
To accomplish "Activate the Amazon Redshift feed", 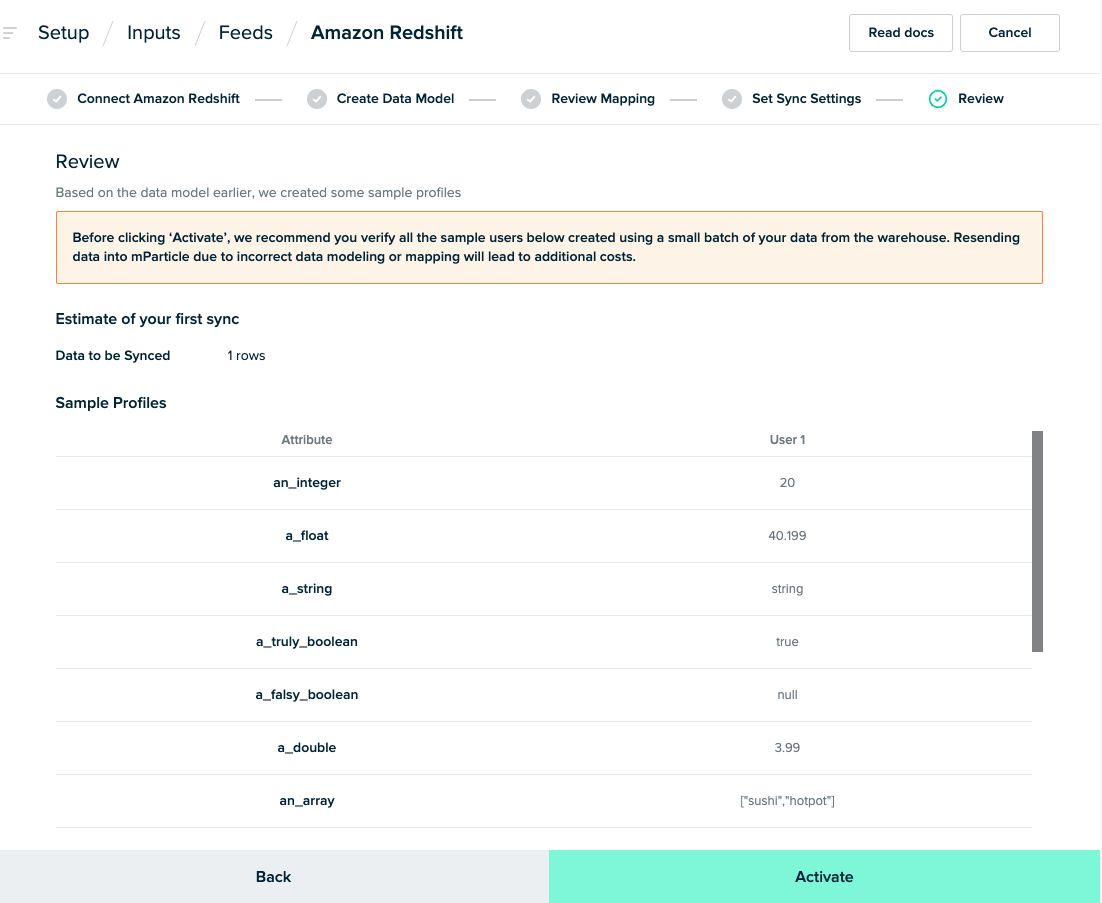I will click(x=824, y=876).
